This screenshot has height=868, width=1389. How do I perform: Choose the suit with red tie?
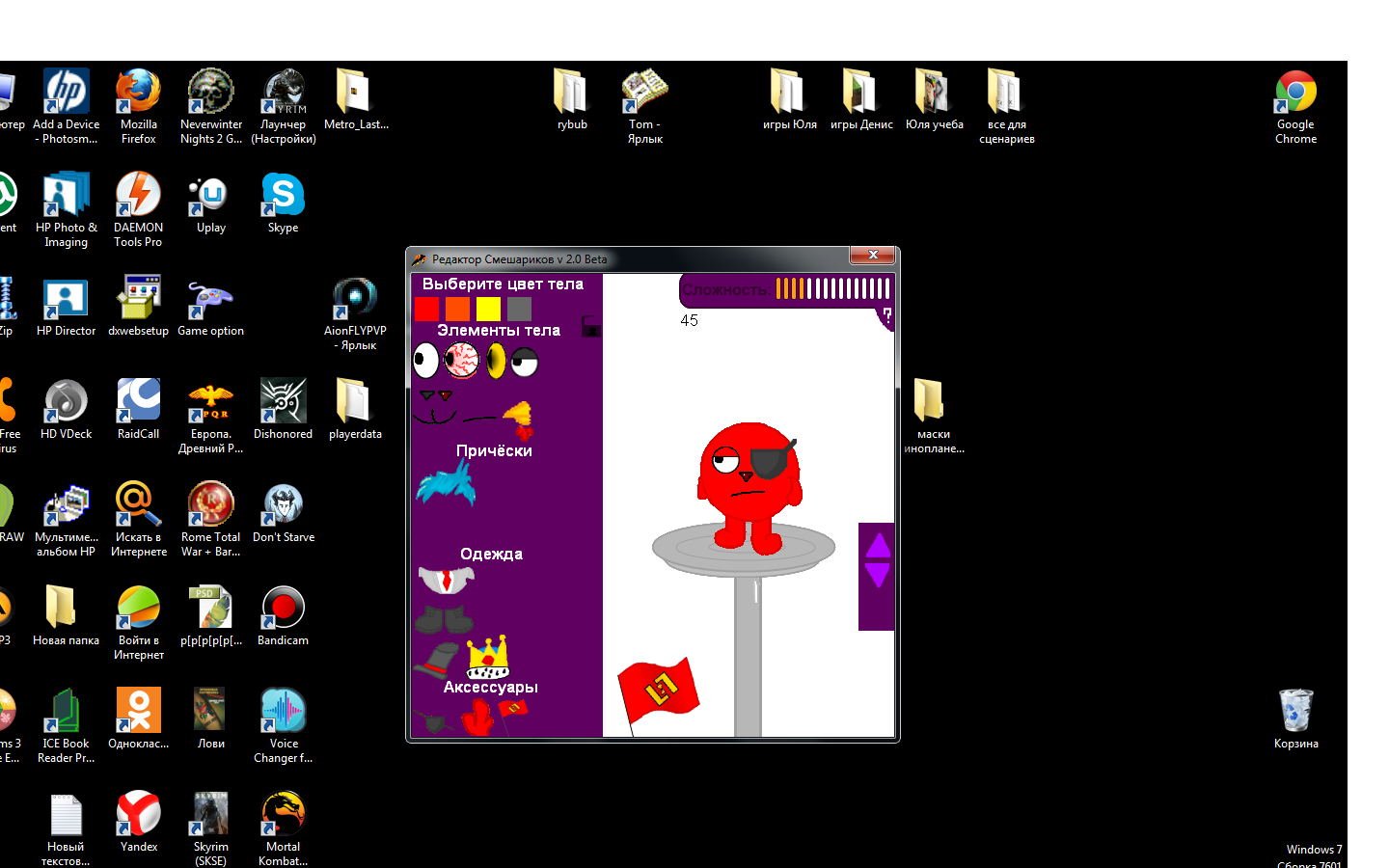447,580
